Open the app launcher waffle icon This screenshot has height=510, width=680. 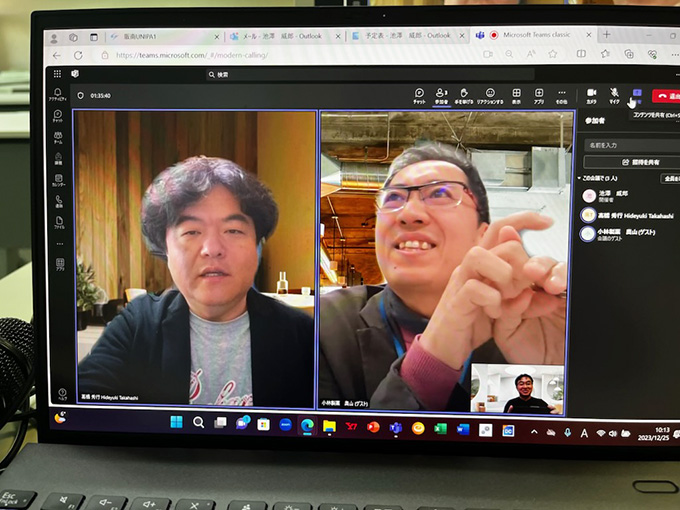57,74
